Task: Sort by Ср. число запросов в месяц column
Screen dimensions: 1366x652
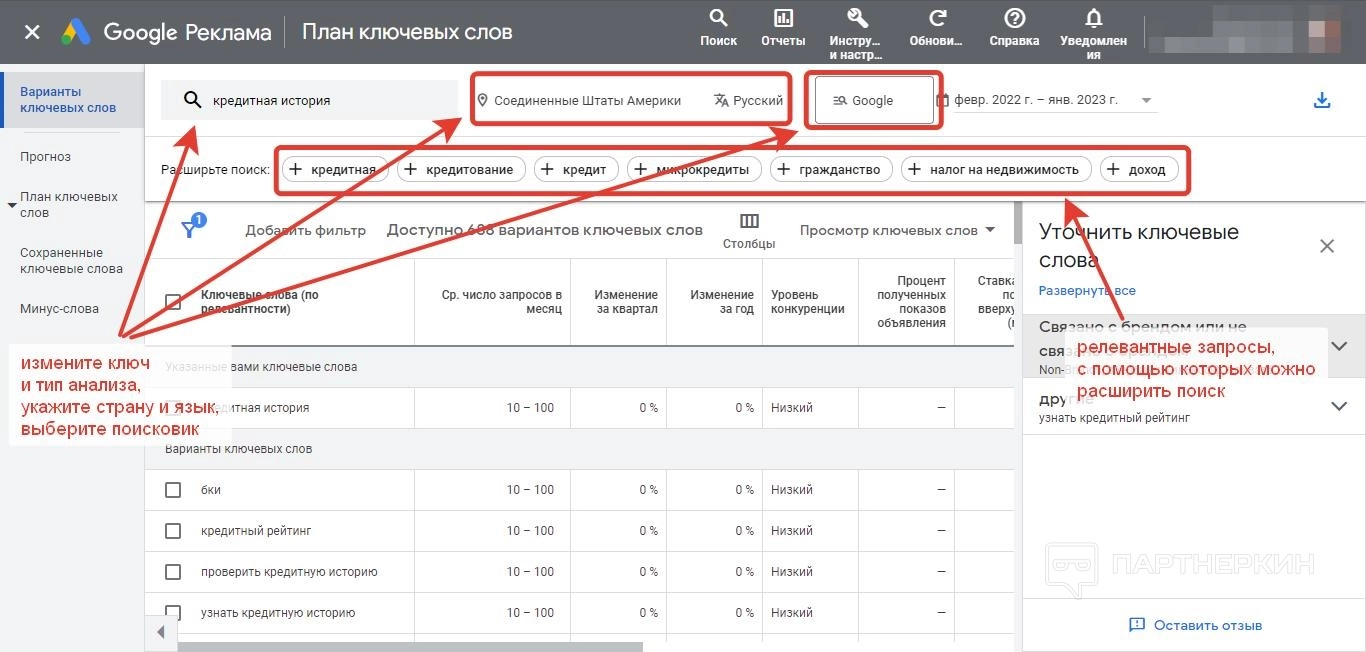Action: 502,302
